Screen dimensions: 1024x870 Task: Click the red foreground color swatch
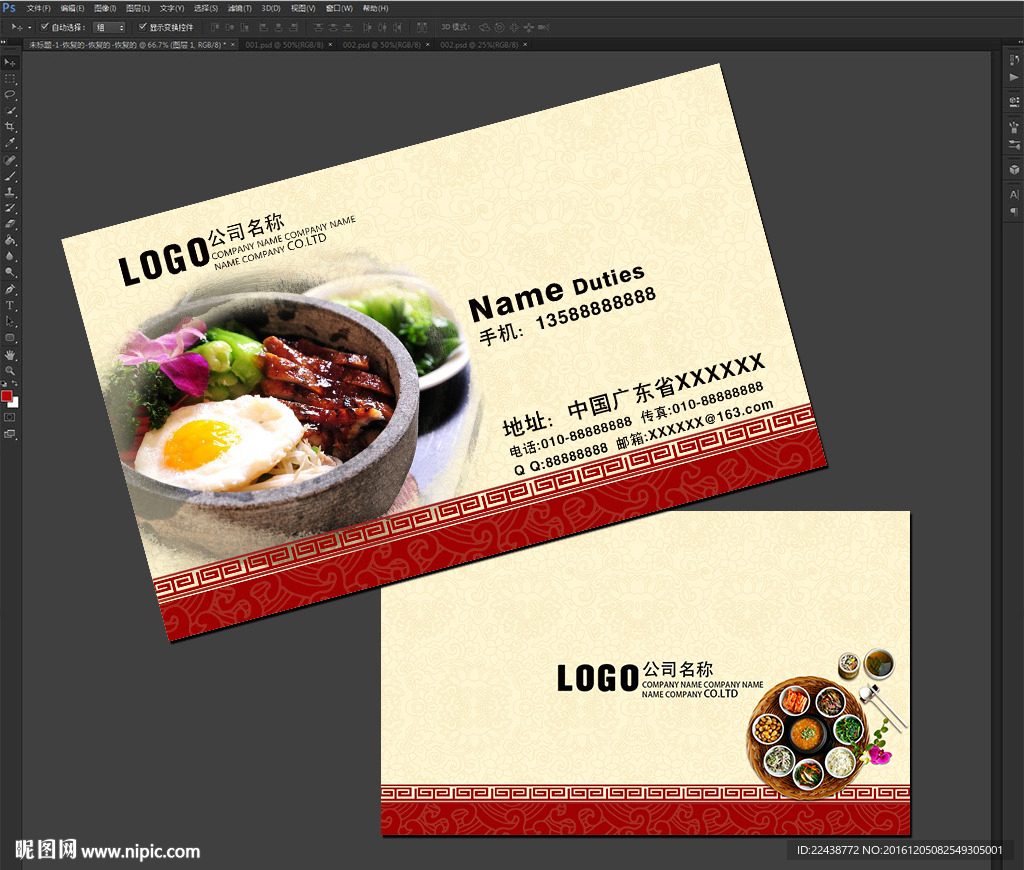click(7, 396)
